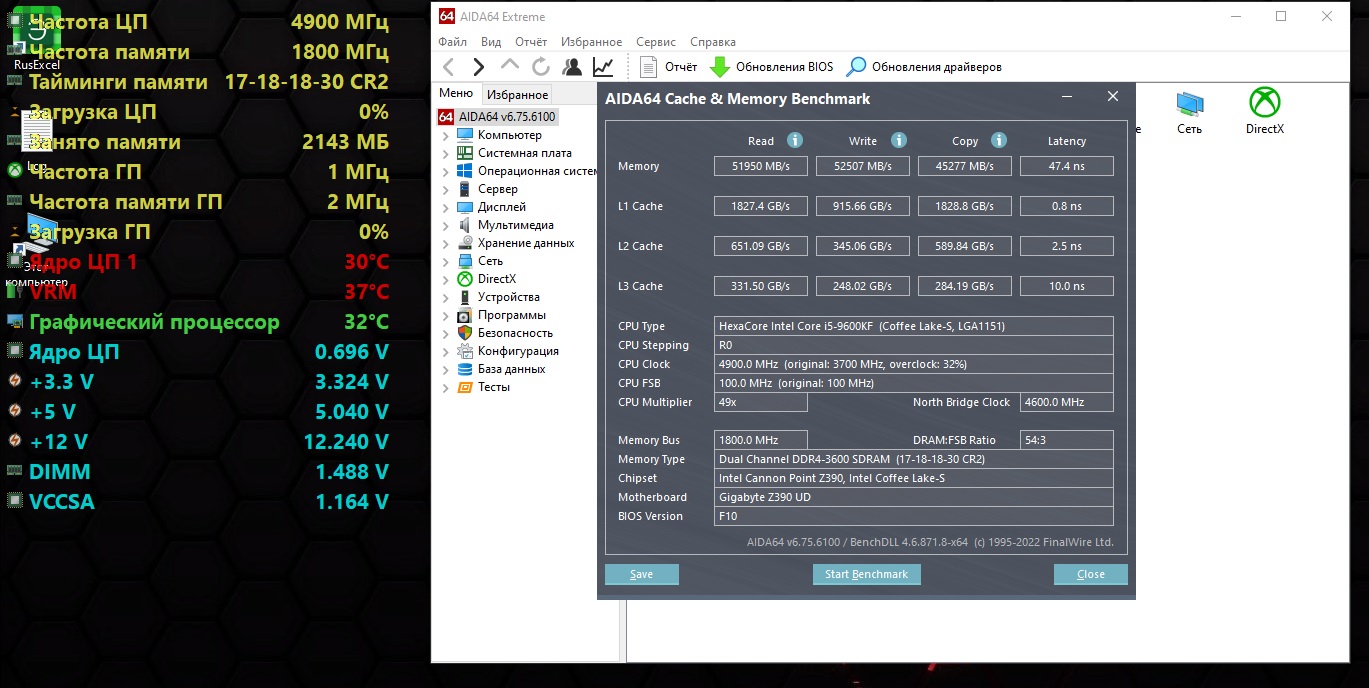The image size is (1369, 688).
Task: Expand the Сервер tree node
Action: pos(446,189)
